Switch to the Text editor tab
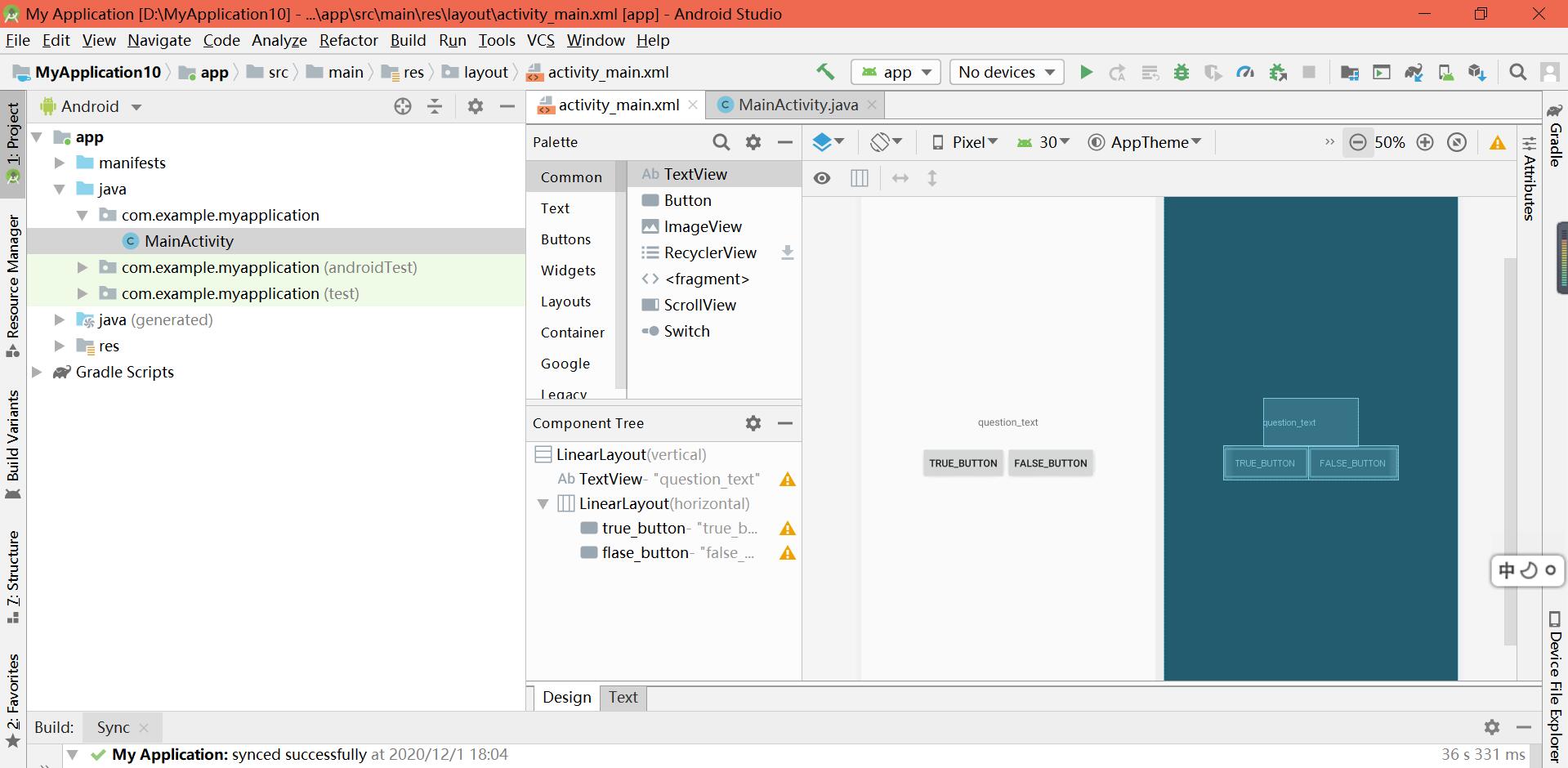The height and width of the screenshot is (768, 1568). tap(623, 697)
